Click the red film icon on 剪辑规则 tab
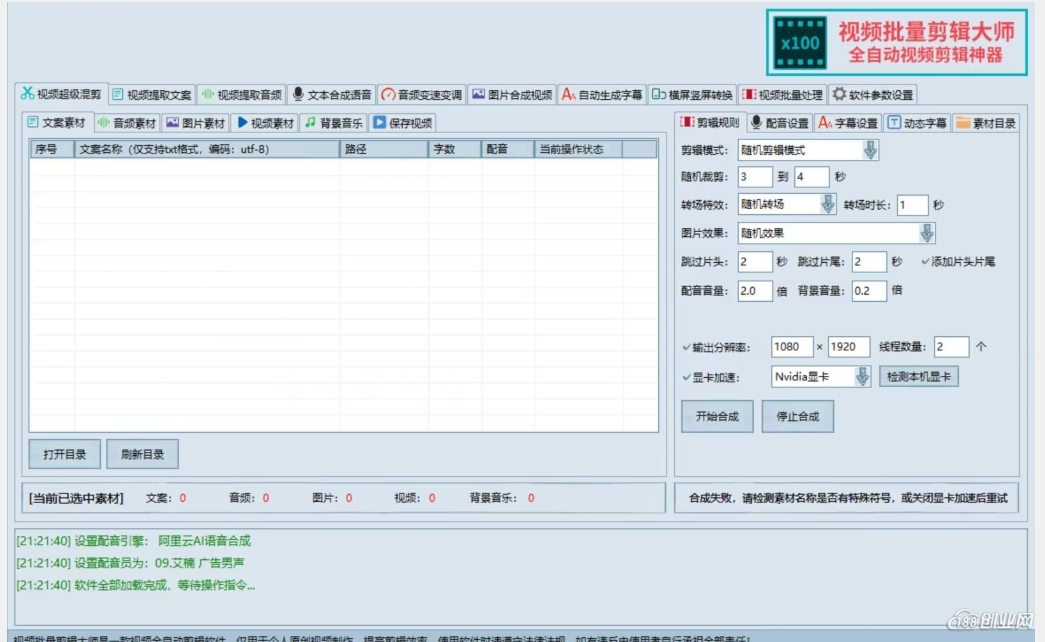1045x642 pixels. [x=687, y=122]
